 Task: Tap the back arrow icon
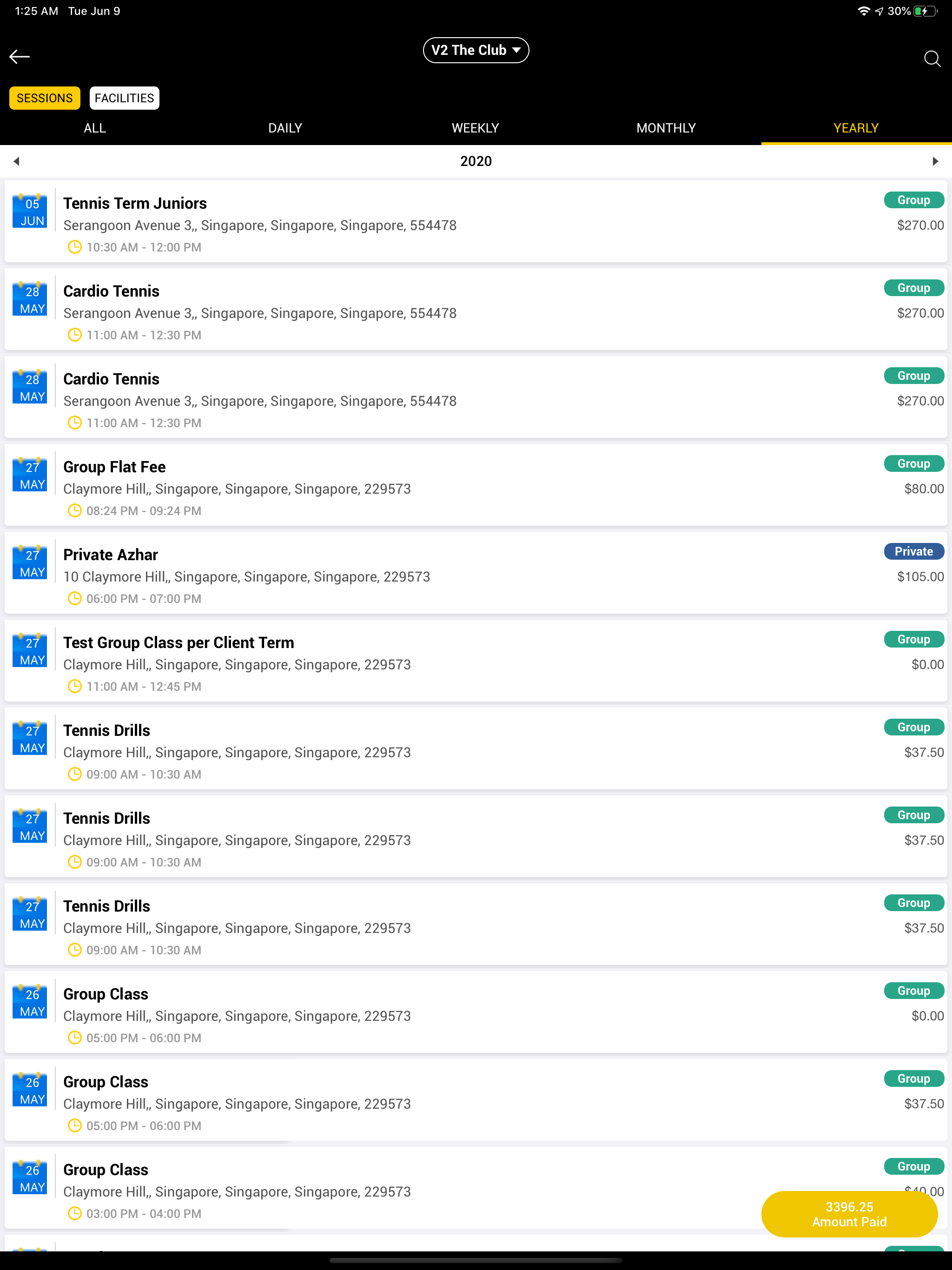[20, 56]
